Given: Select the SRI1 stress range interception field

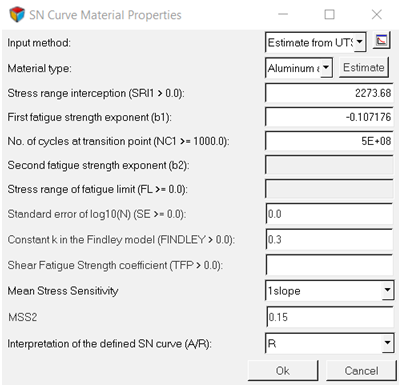Looking at the screenshot, I should 329,93.
